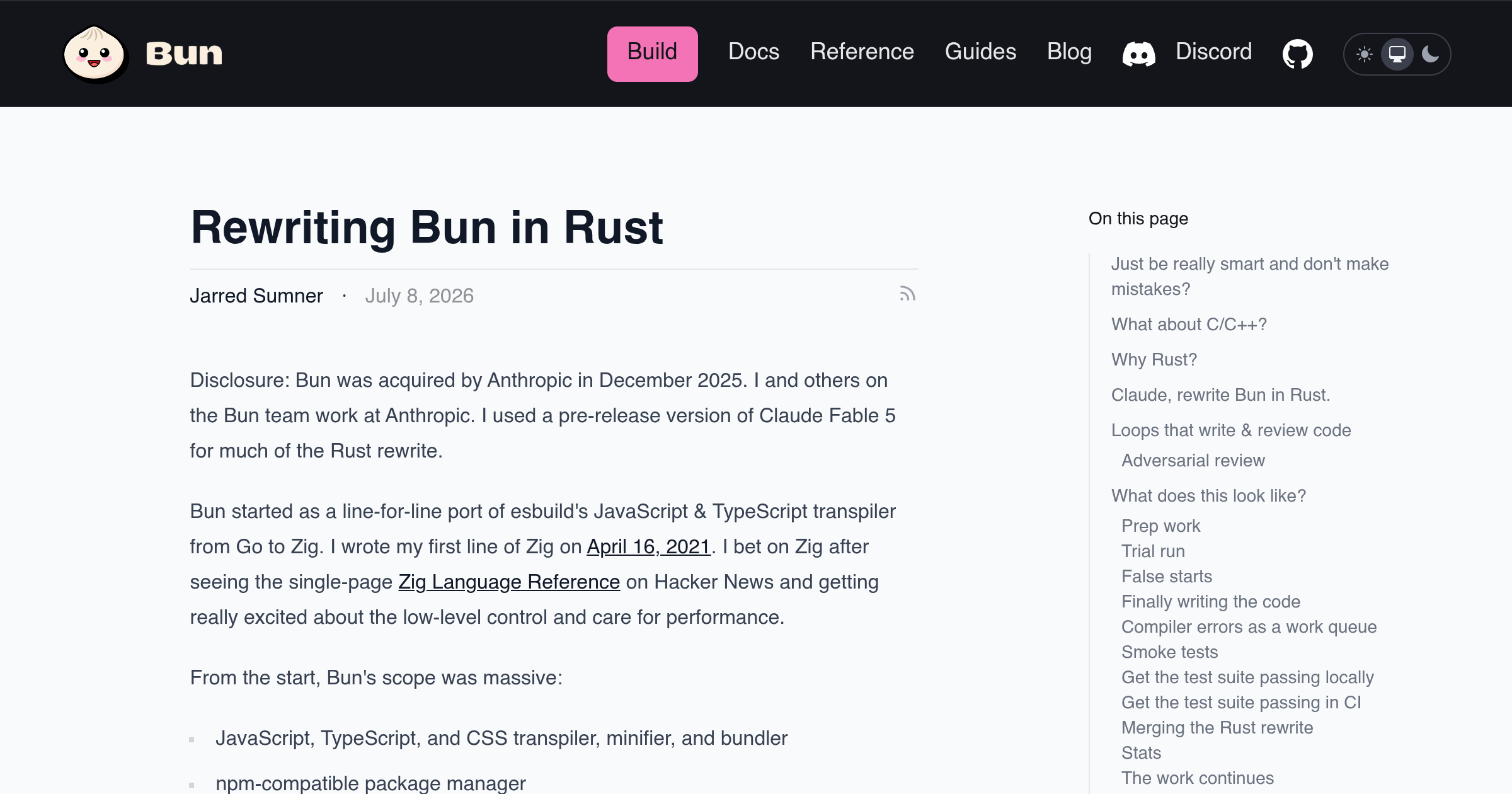The height and width of the screenshot is (794, 1512).
Task: Follow the April 16, 2021 link
Action: point(648,546)
